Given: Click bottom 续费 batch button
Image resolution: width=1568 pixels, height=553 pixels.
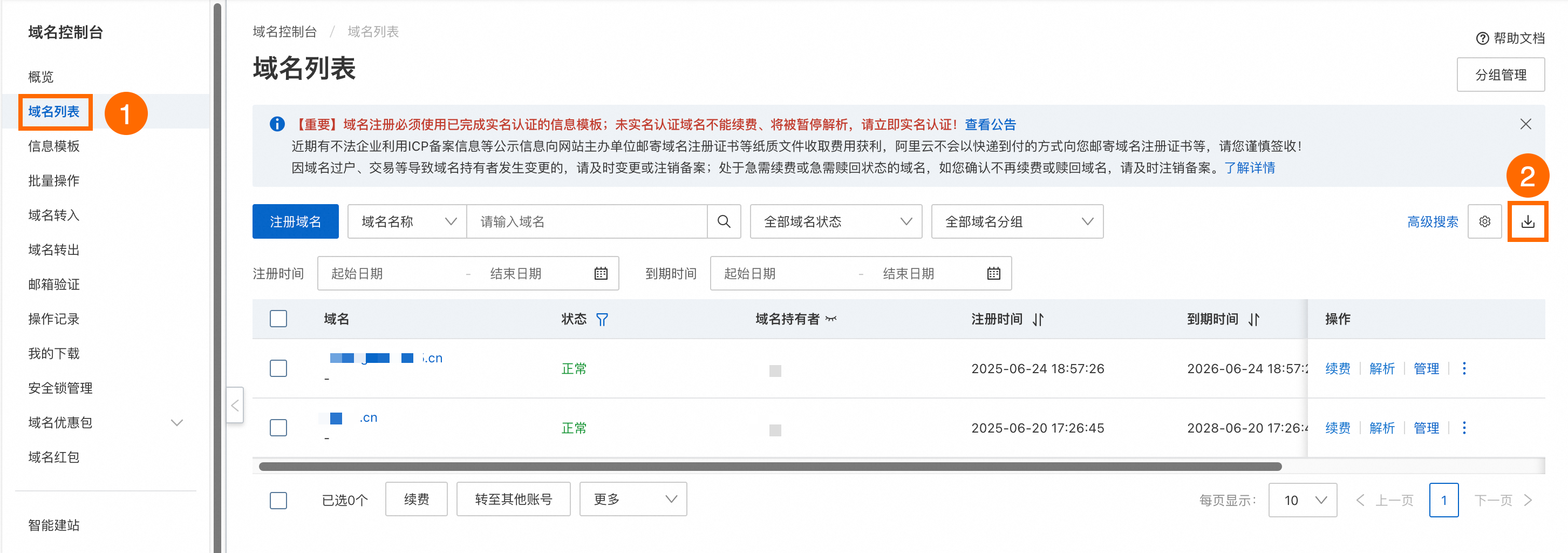Looking at the screenshot, I should (x=417, y=500).
